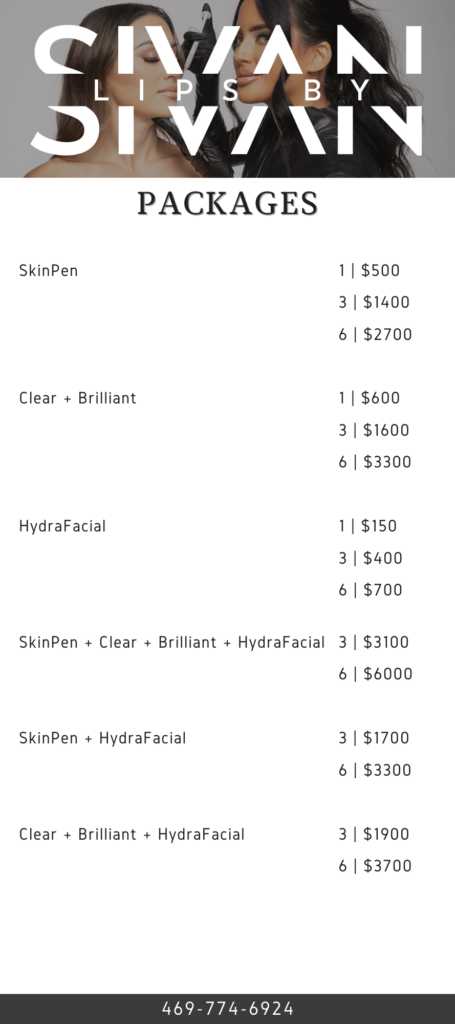Screen dimensions: 455x1024
Task: Select triple combo 6 sessions $6000
Action: point(375,674)
